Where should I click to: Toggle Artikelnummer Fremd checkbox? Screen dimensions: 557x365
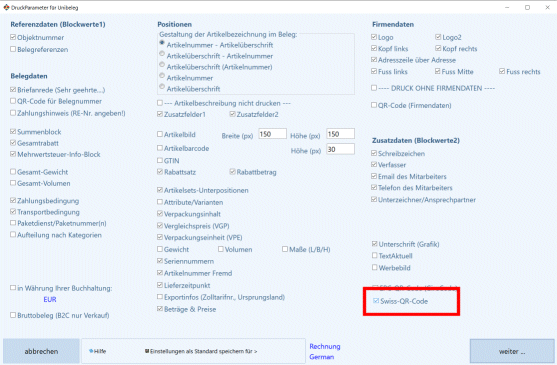click(160, 273)
